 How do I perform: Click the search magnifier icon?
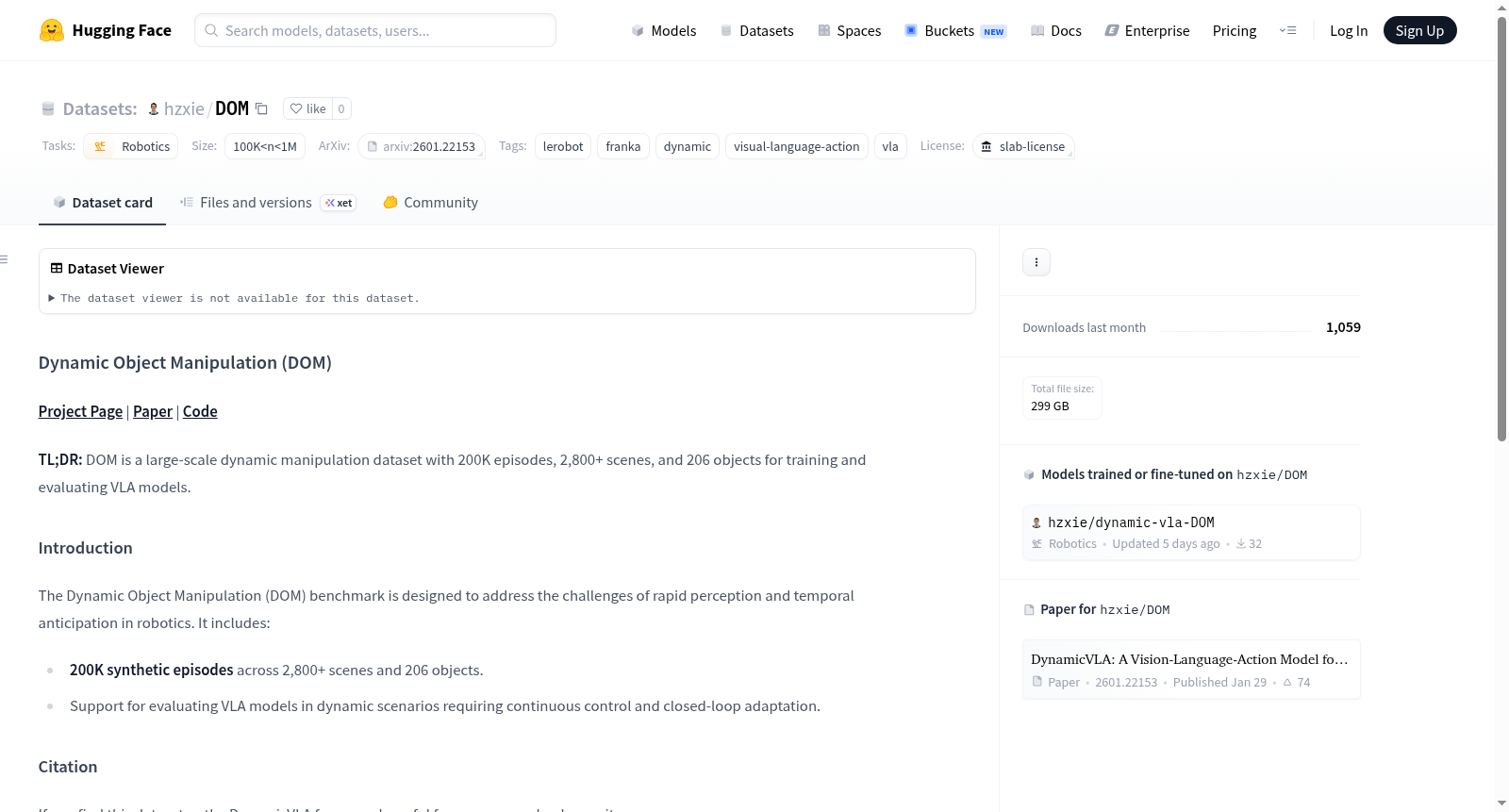211,30
